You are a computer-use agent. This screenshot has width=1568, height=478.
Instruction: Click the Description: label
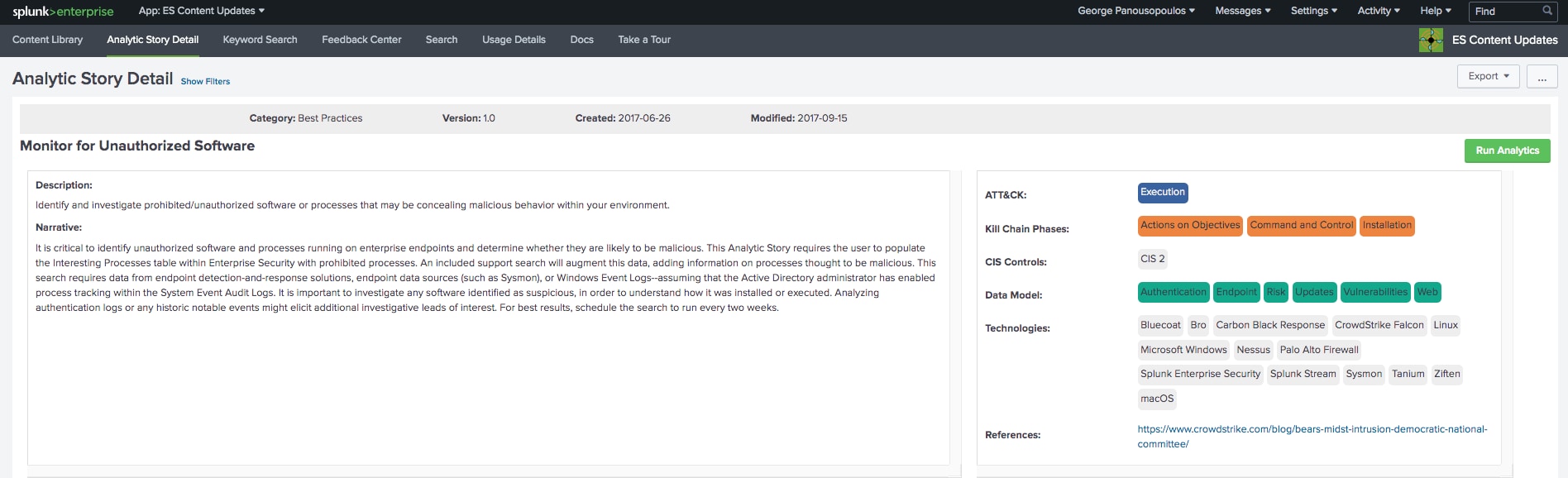[64, 185]
